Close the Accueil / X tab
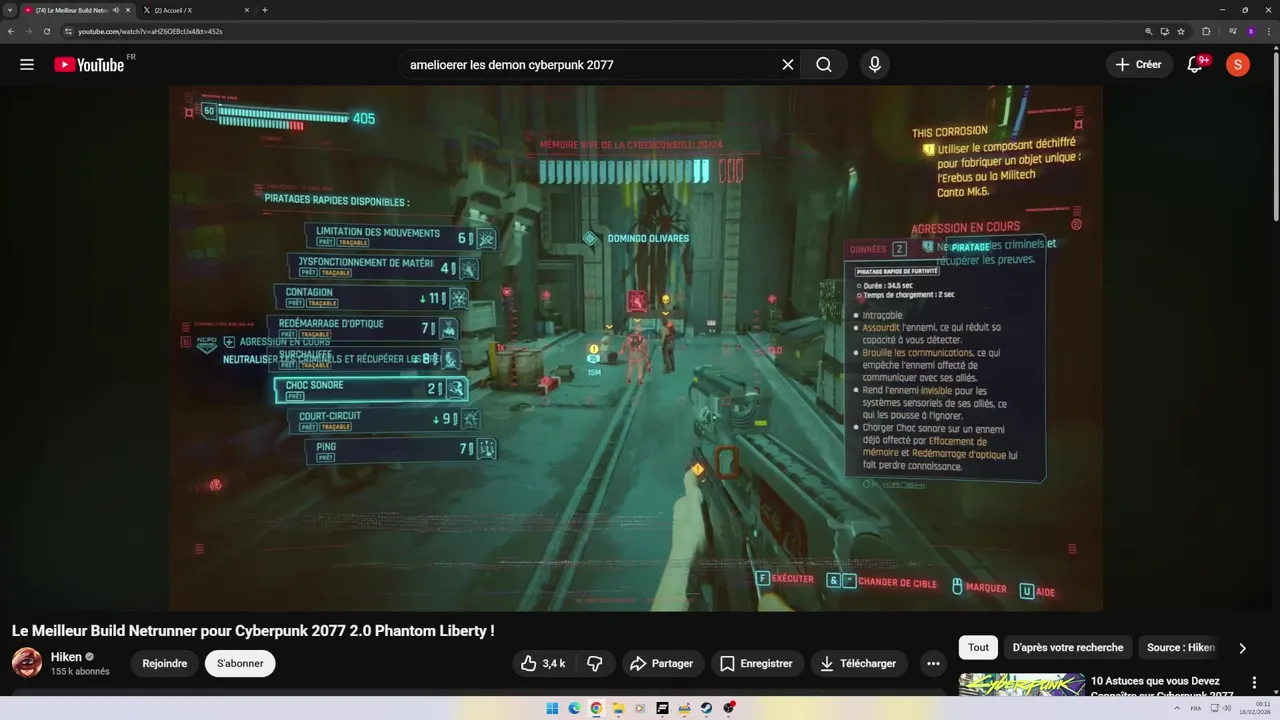This screenshot has width=1280, height=720. [247, 10]
